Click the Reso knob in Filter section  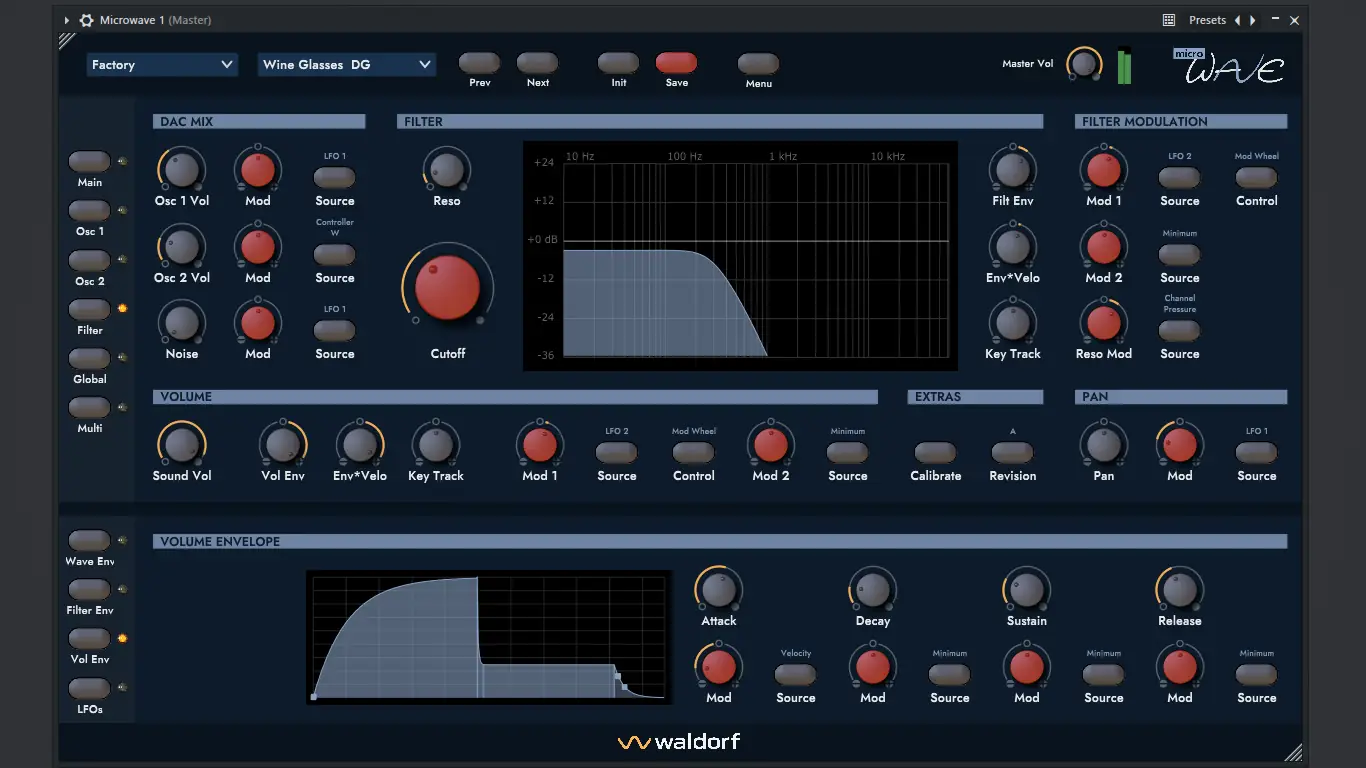pyautogui.click(x=447, y=169)
